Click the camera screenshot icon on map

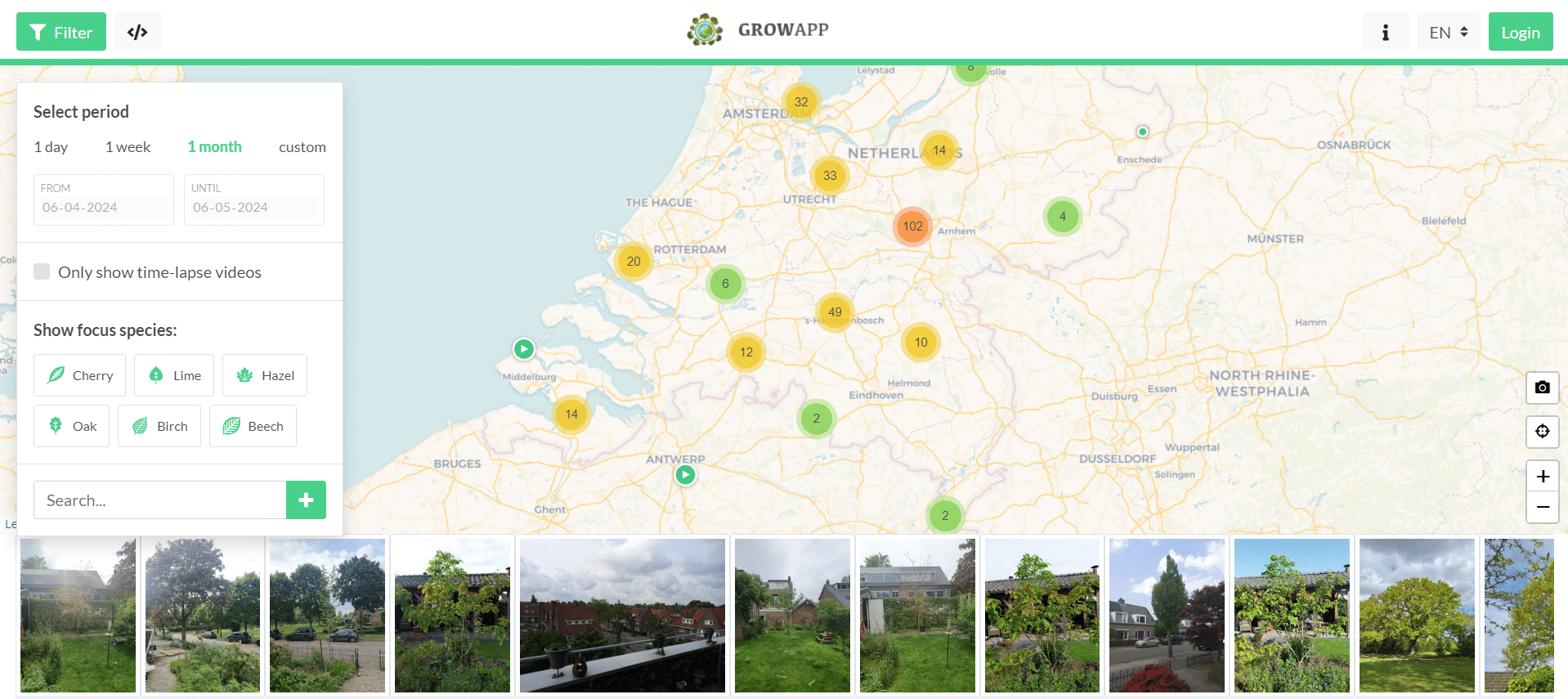point(1542,388)
